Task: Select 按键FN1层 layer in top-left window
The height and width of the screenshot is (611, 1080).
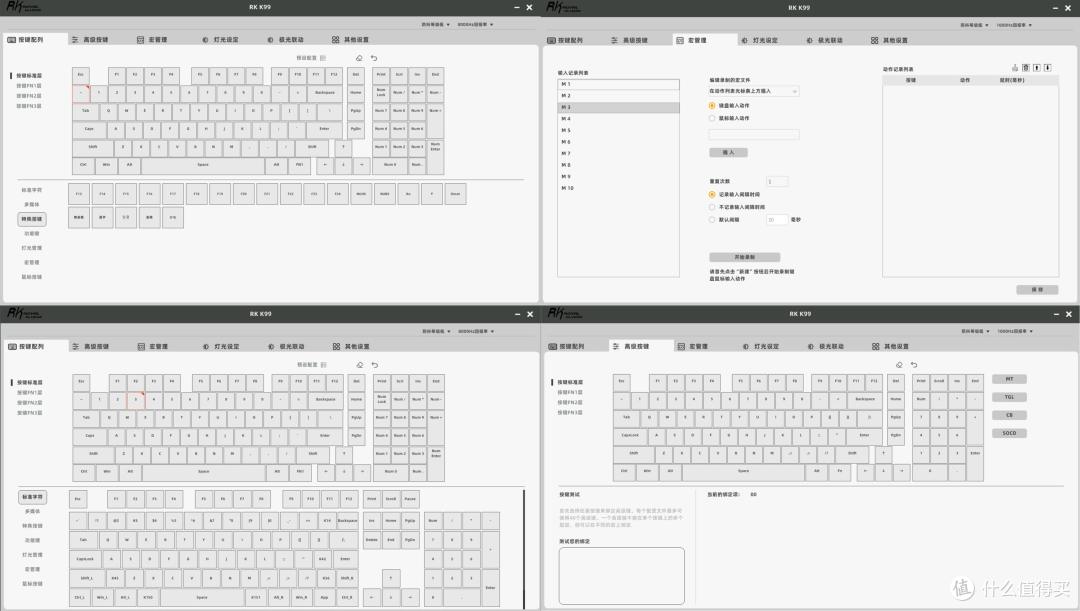Action: tap(29, 85)
